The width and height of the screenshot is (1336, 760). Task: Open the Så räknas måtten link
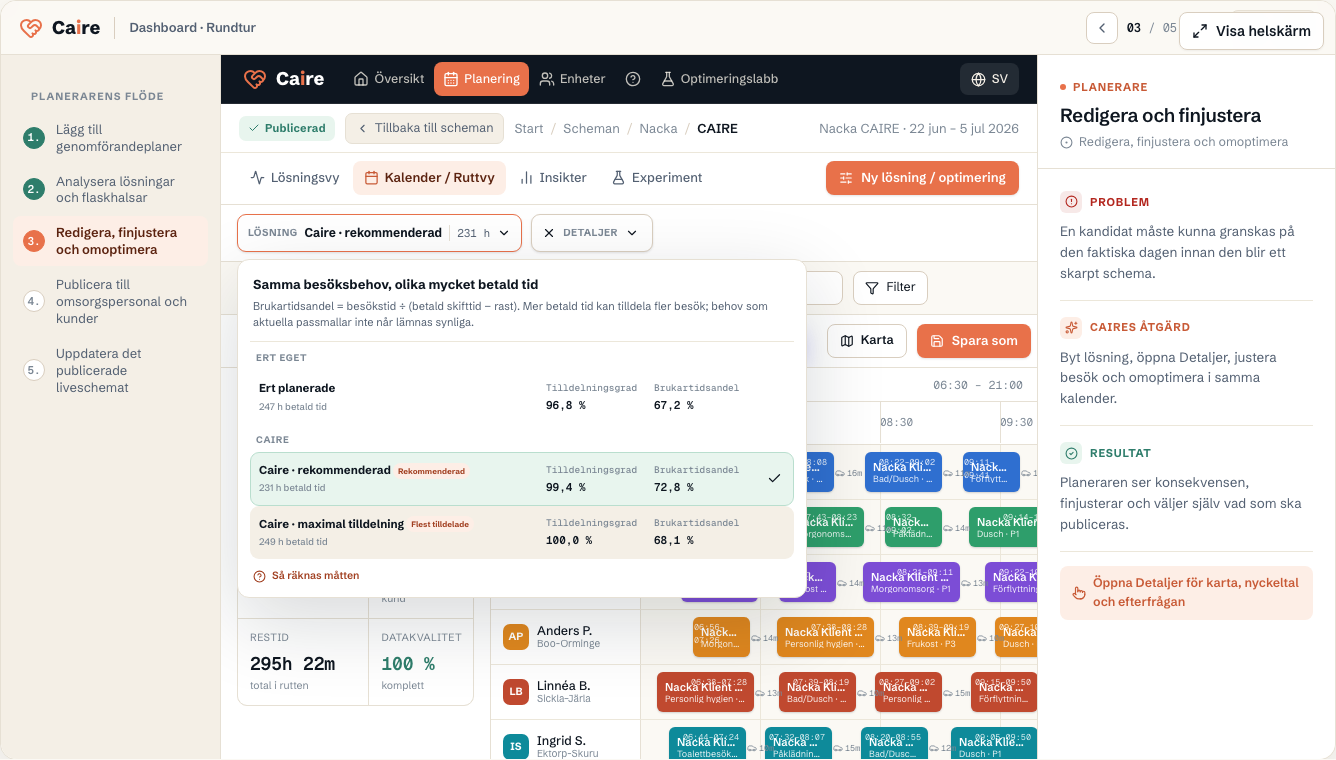click(x=306, y=576)
